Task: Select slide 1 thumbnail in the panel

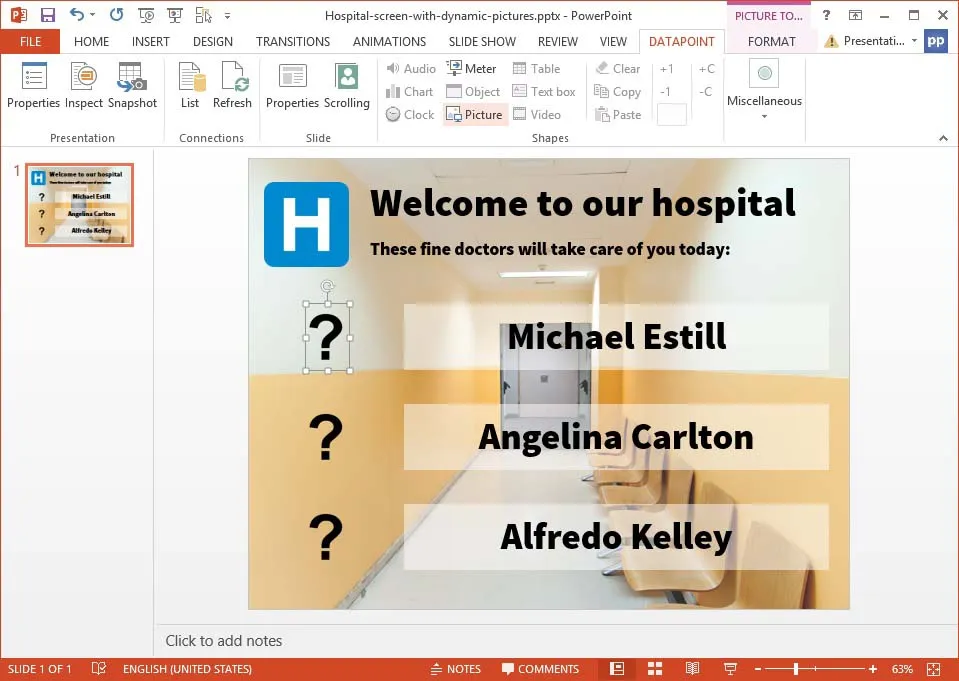Action: 79,204
